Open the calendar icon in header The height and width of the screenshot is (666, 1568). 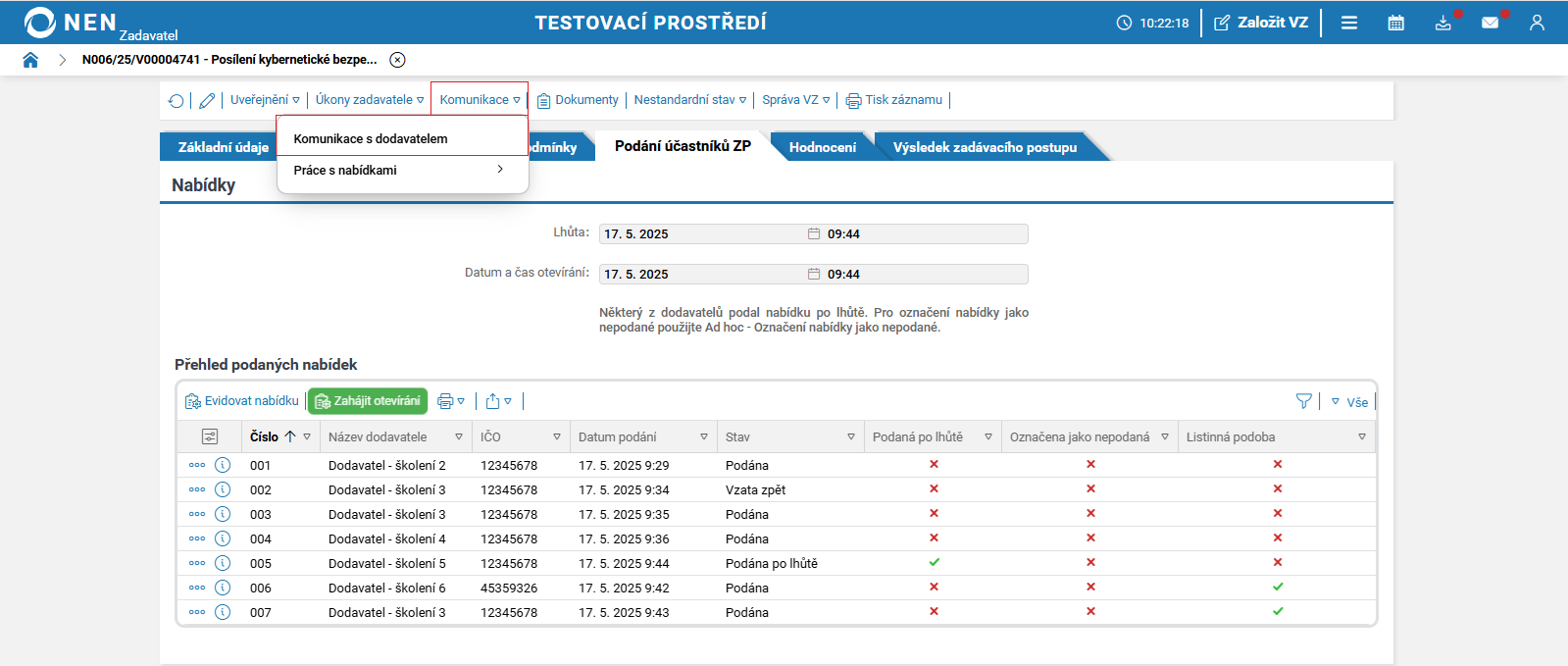(x=1395, y=23)
